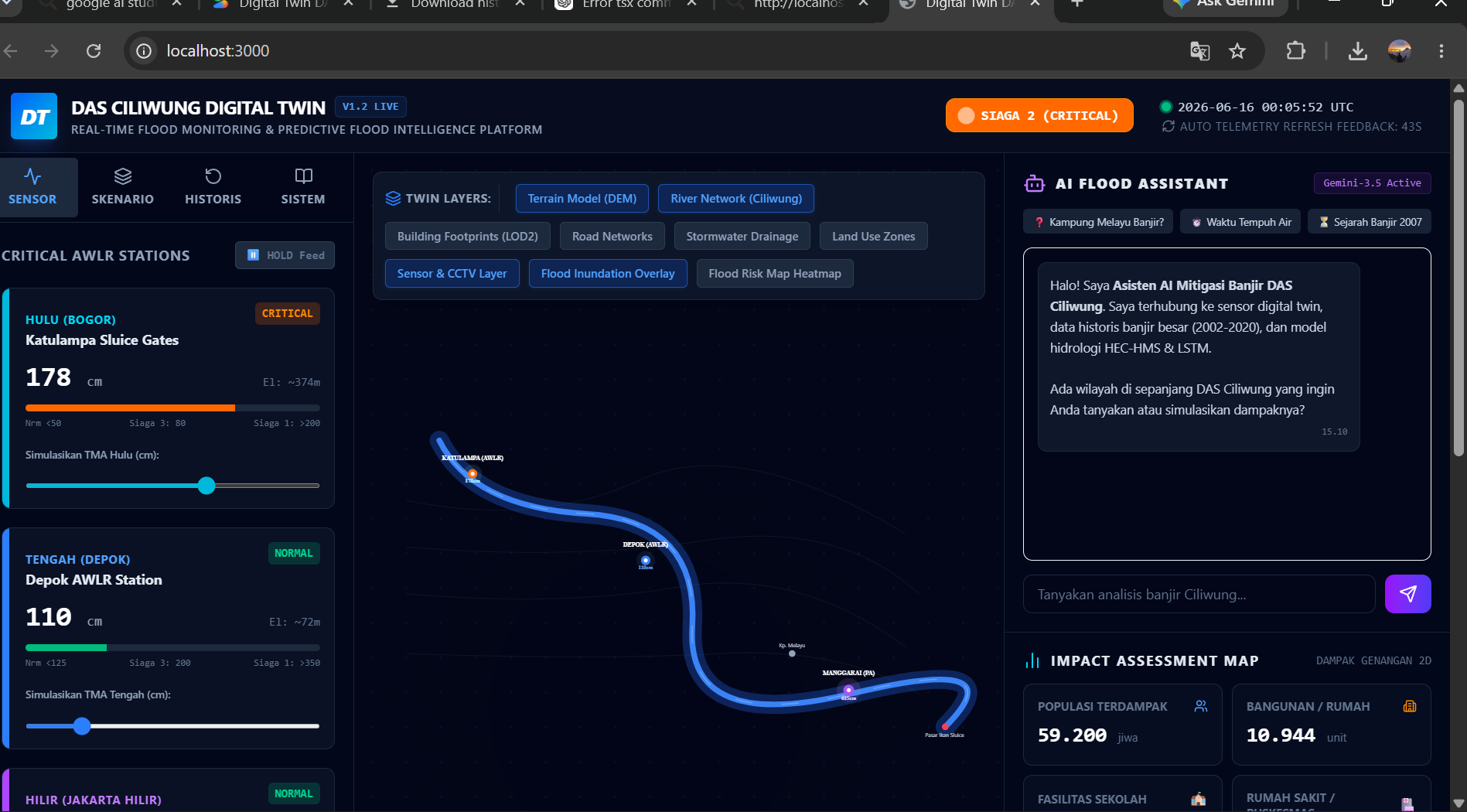Click the Twin Layers stack icon
This screenshot has height=812, width=1467.
tap(393, 199)
